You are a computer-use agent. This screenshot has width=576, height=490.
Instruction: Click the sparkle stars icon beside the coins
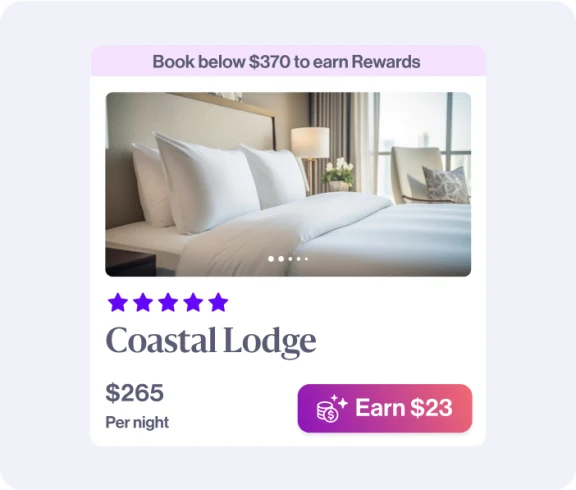point(339,401)
